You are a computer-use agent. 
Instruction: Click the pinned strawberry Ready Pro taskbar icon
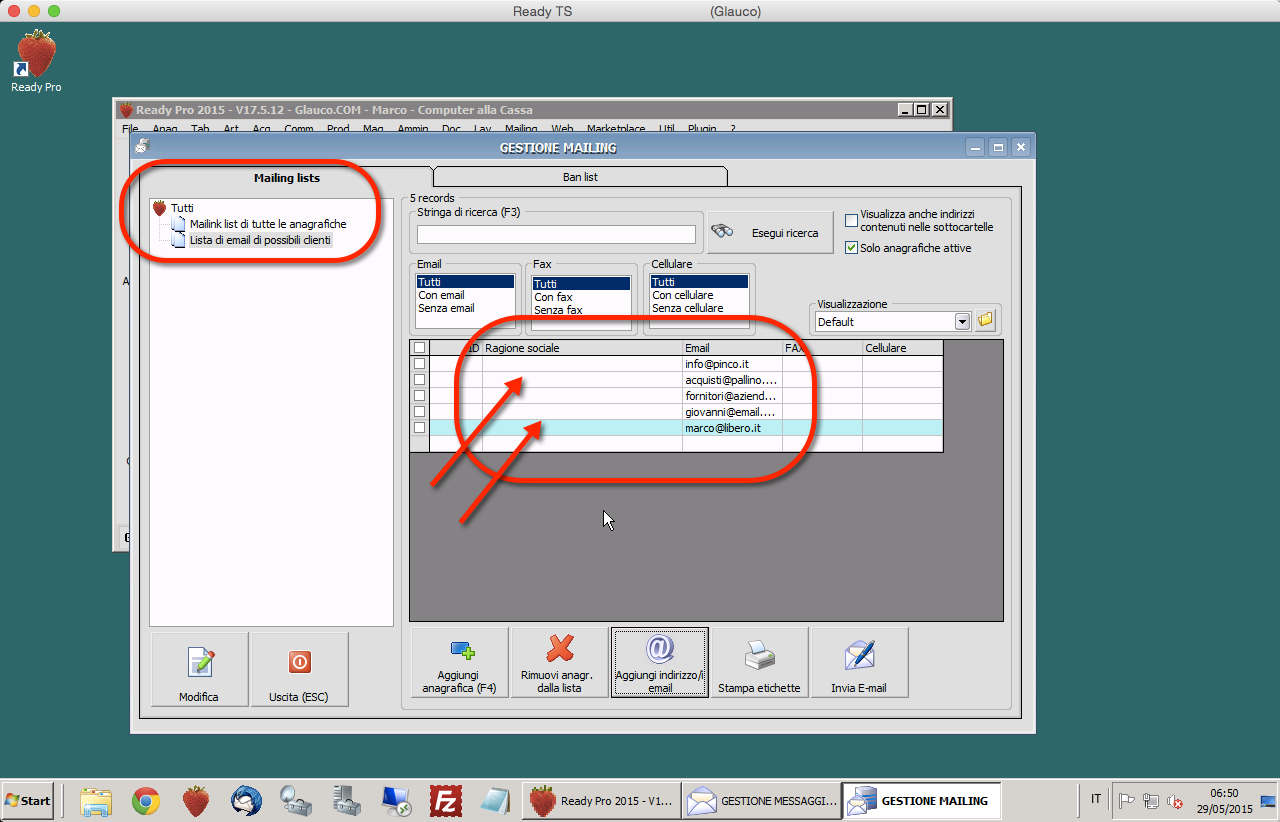[196, 800]
